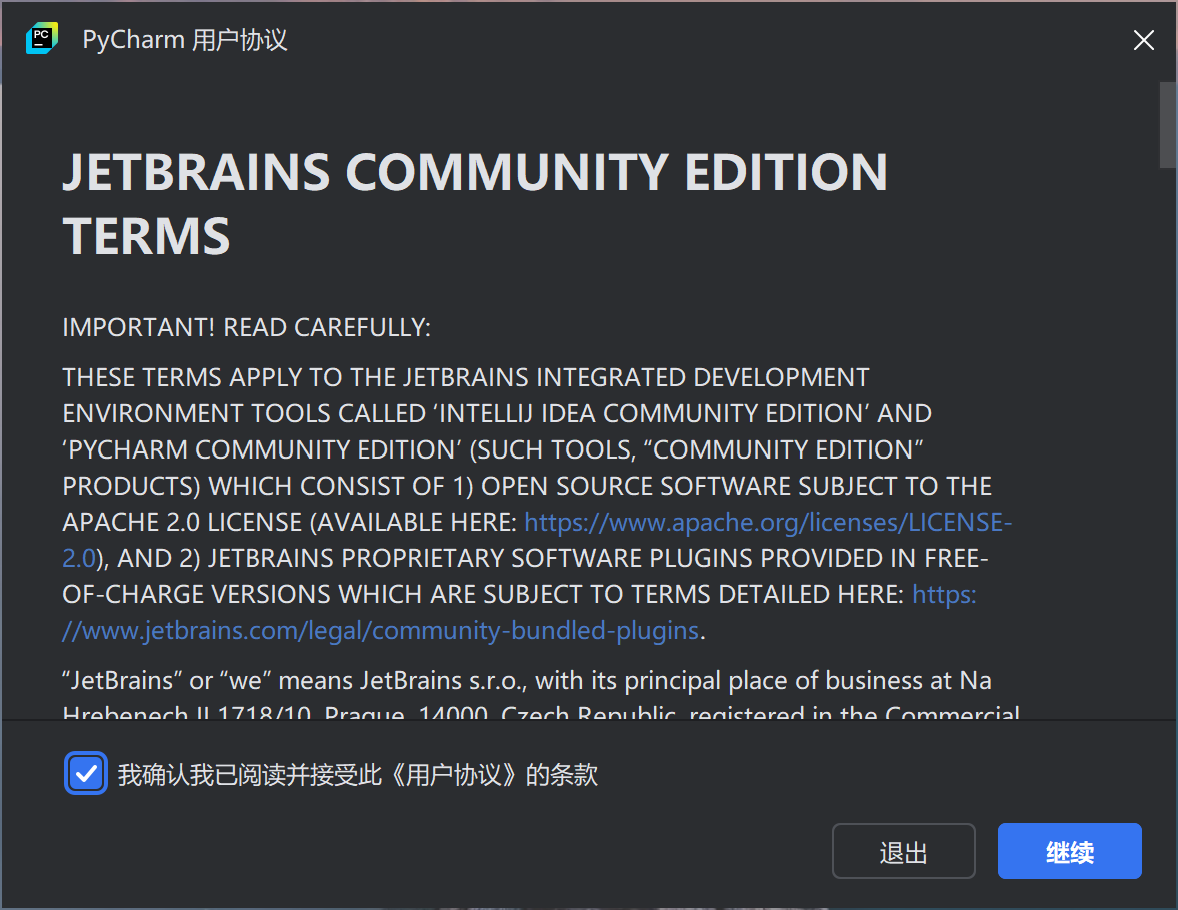Screen dimensions: 1178x910
Task: Open the community-bundled-plugins legal link
Action: coord(390,631)
